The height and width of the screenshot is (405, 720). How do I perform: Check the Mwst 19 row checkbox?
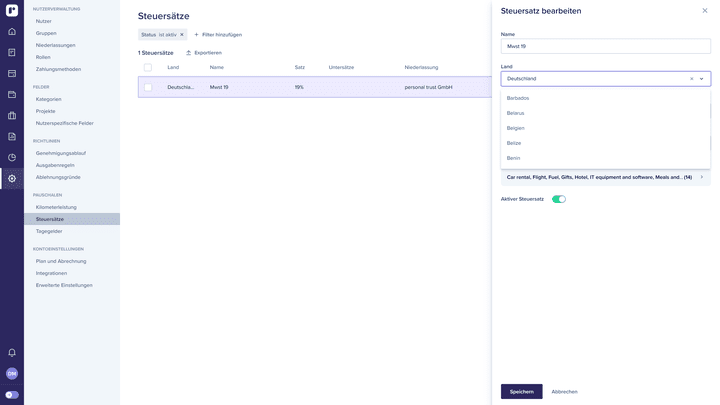148,87
